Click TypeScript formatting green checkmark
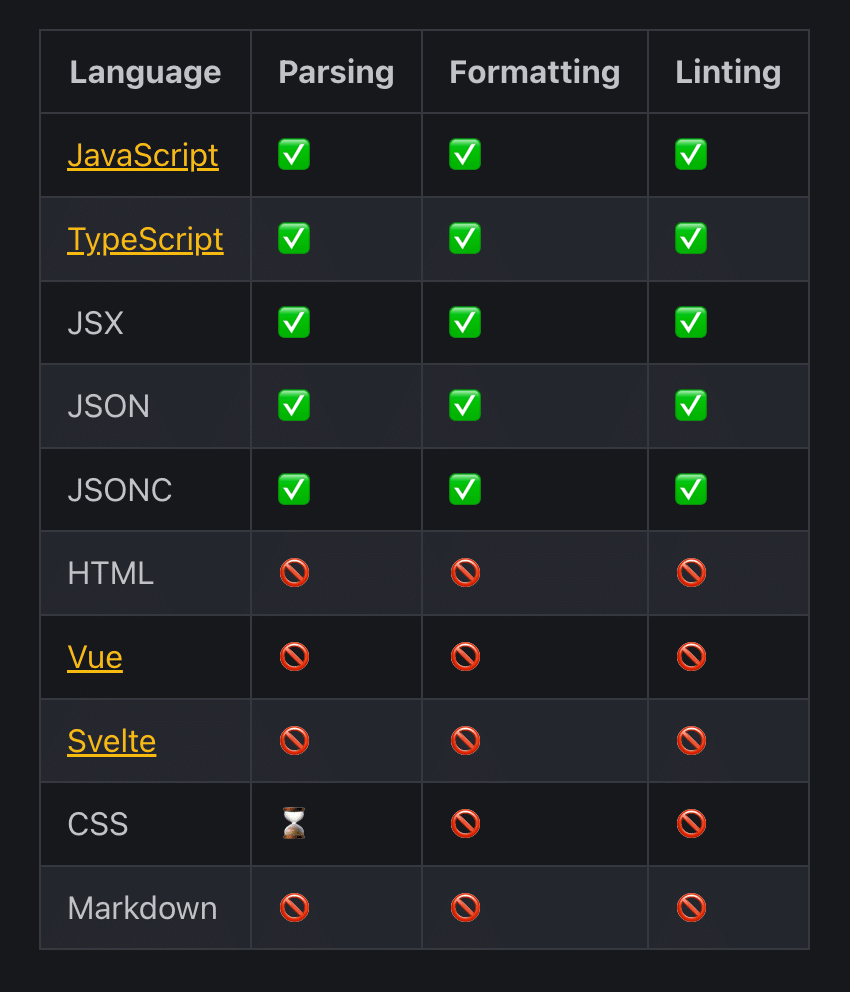850x992 pixels. click(465, 239)
